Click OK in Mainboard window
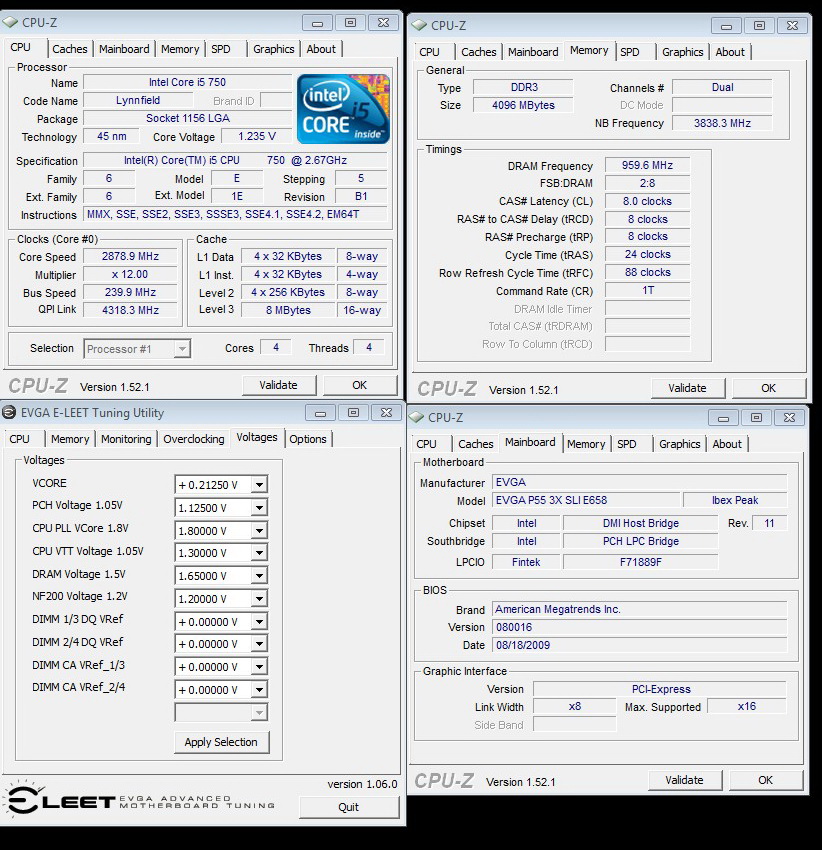 pos(765,780)
